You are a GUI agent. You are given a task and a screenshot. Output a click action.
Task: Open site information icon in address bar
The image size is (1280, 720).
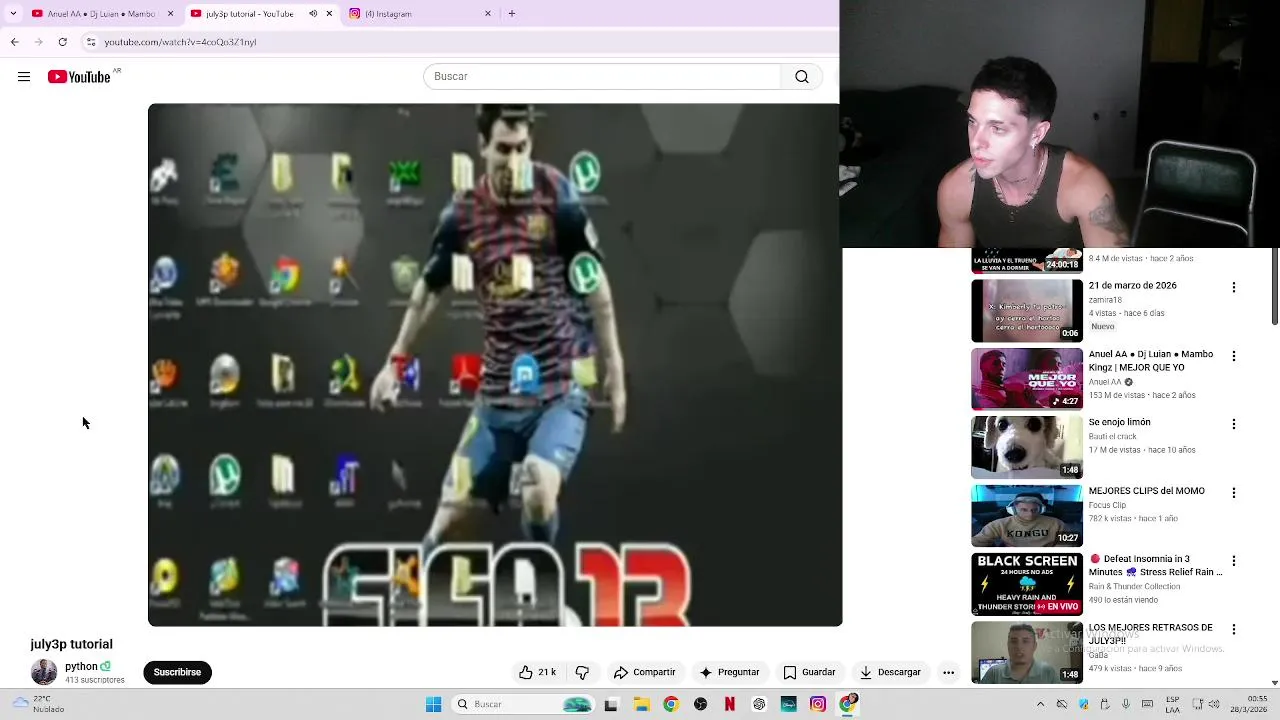tap(91, 42)
